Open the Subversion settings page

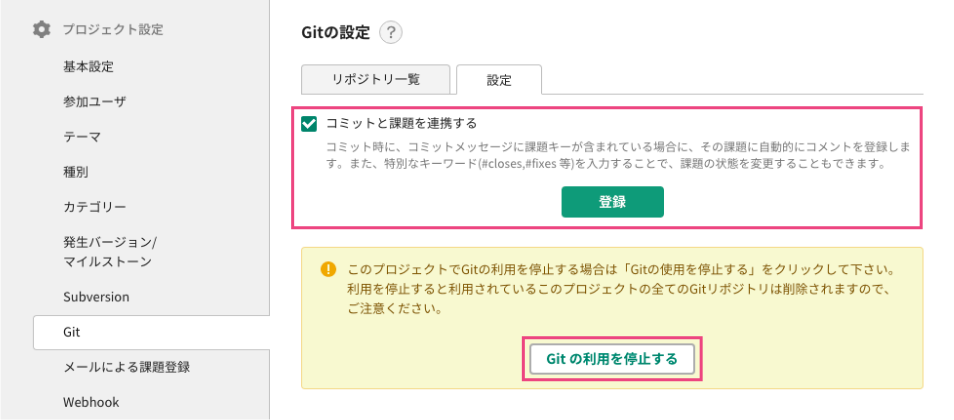pyautogui.click(x=96, y=297)
